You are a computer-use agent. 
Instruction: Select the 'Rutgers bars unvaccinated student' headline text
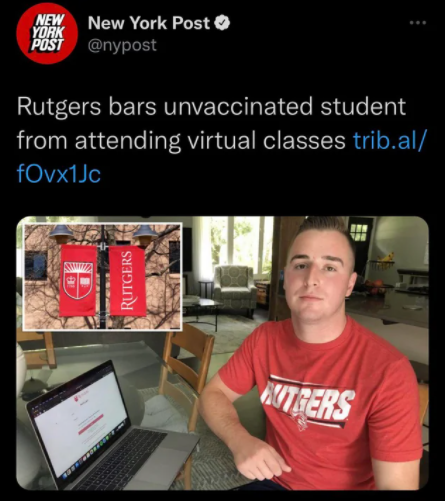coord(211,106)
